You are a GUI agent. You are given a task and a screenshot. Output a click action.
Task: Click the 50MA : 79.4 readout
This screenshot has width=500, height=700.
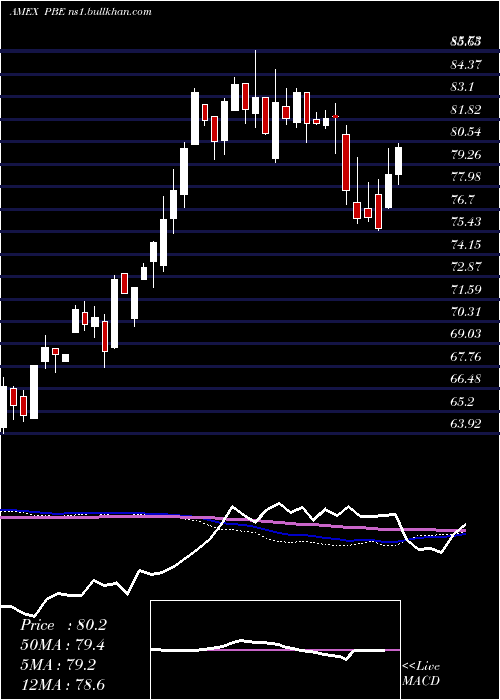pos(63,645)
